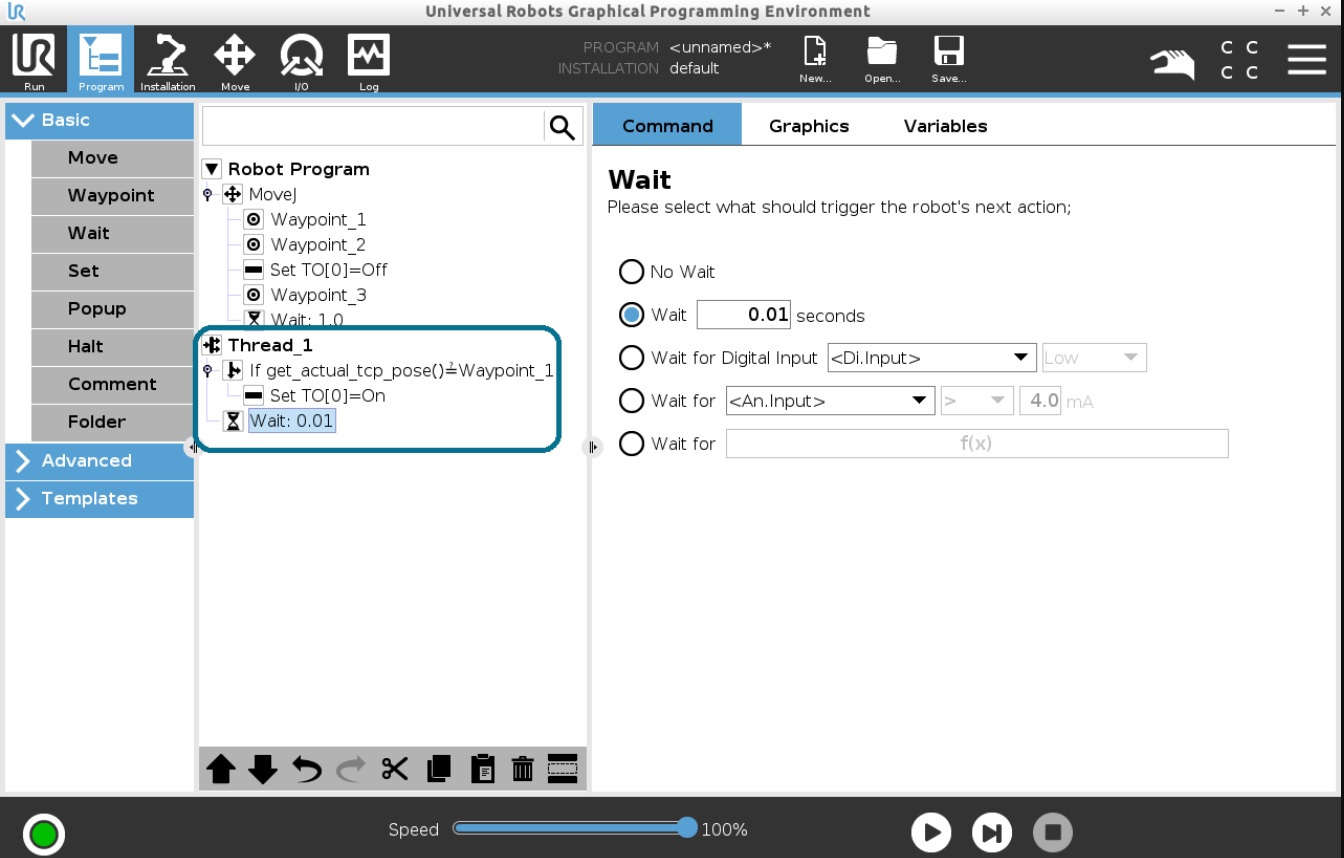
Task: Select Wait for f(x) expression radio
Action: [631, 443]
